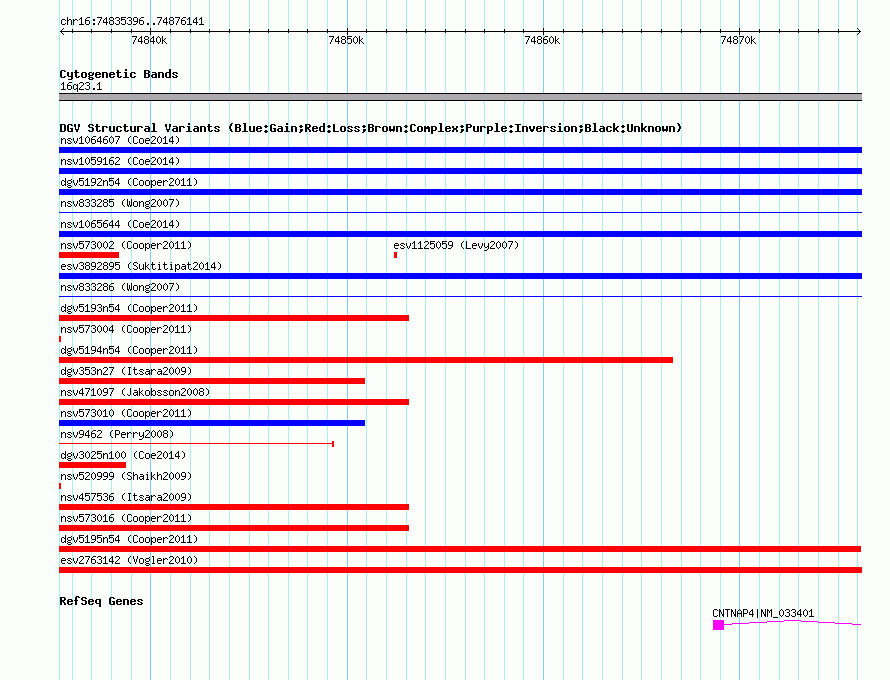Click nsv9462 (Perry2008) label
Image resolution: width=890 pixels, height=680 pixels.
(117, 434)
